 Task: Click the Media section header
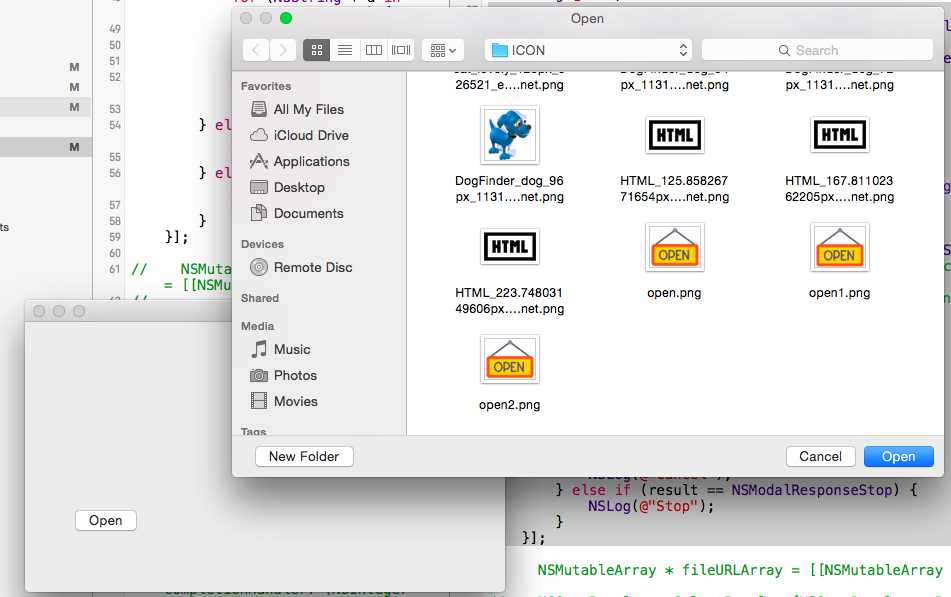[257, 326]
